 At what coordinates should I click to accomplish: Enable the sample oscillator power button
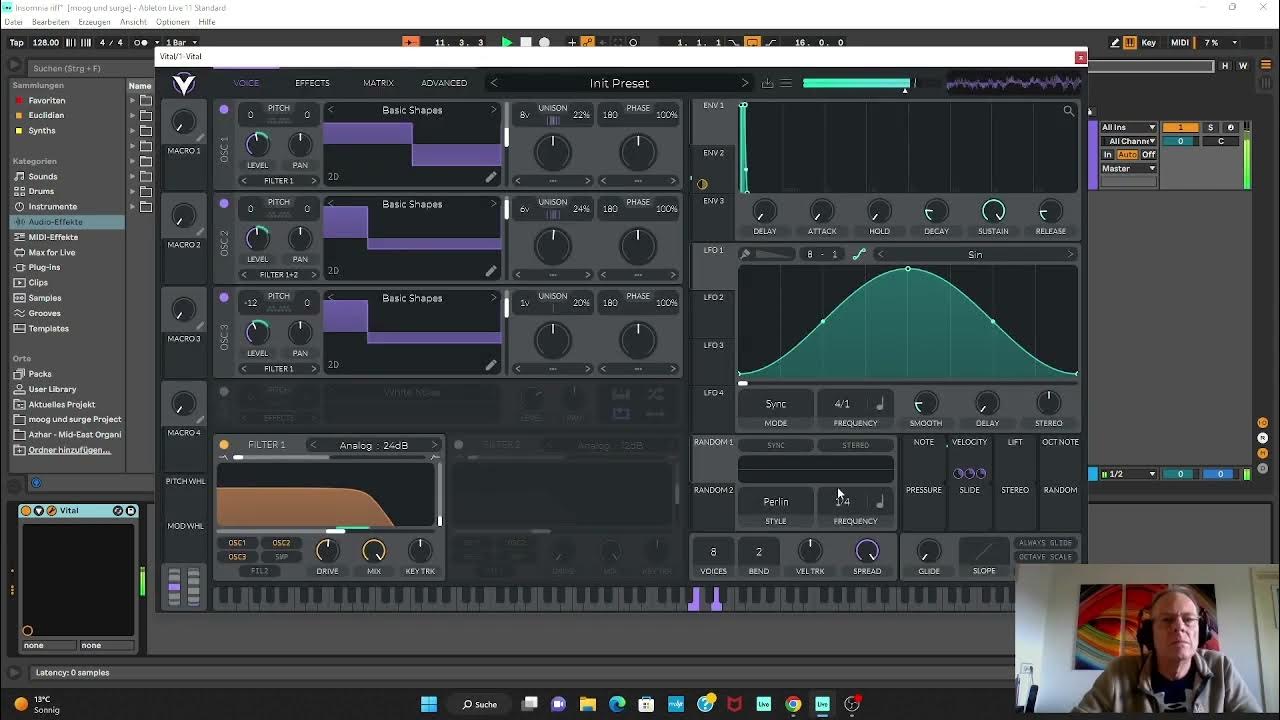(x=224, y=392)
